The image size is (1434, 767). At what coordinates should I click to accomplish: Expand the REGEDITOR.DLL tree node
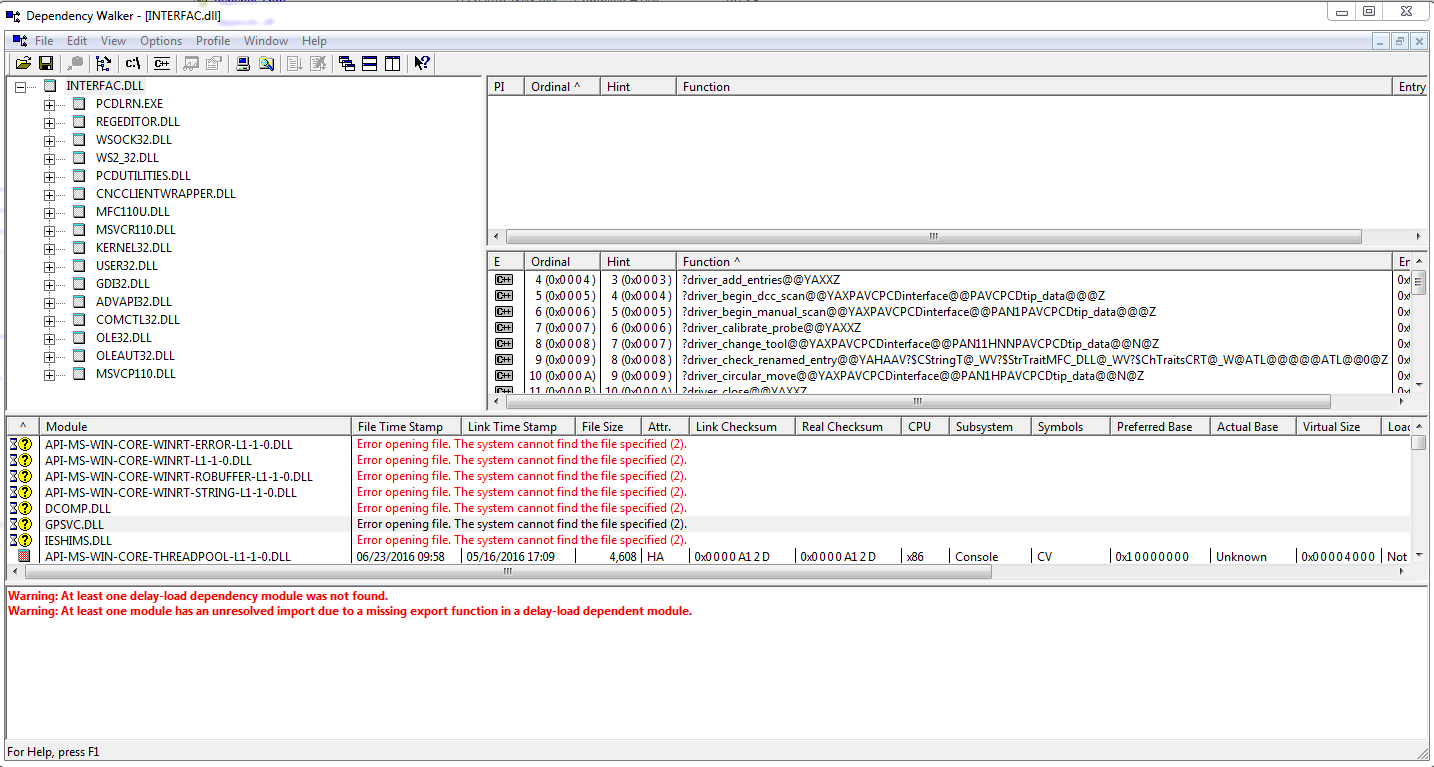click(x=49, y=122)
